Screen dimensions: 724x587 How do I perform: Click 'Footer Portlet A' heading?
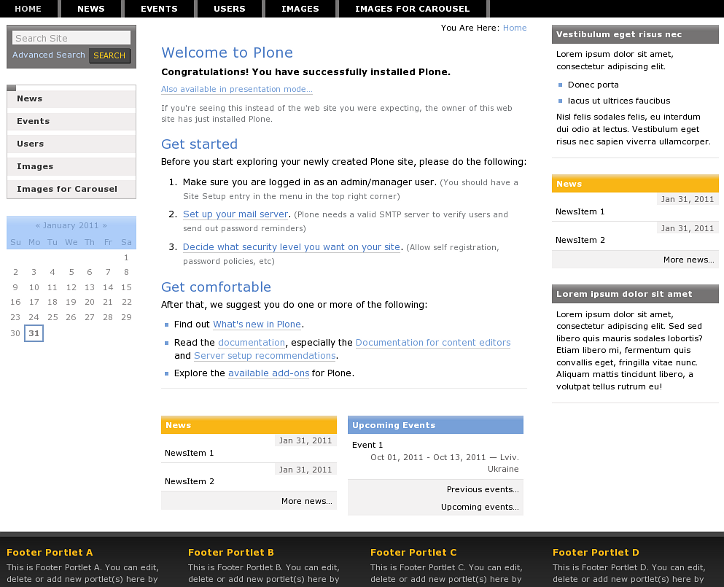[x=50, y=552]
